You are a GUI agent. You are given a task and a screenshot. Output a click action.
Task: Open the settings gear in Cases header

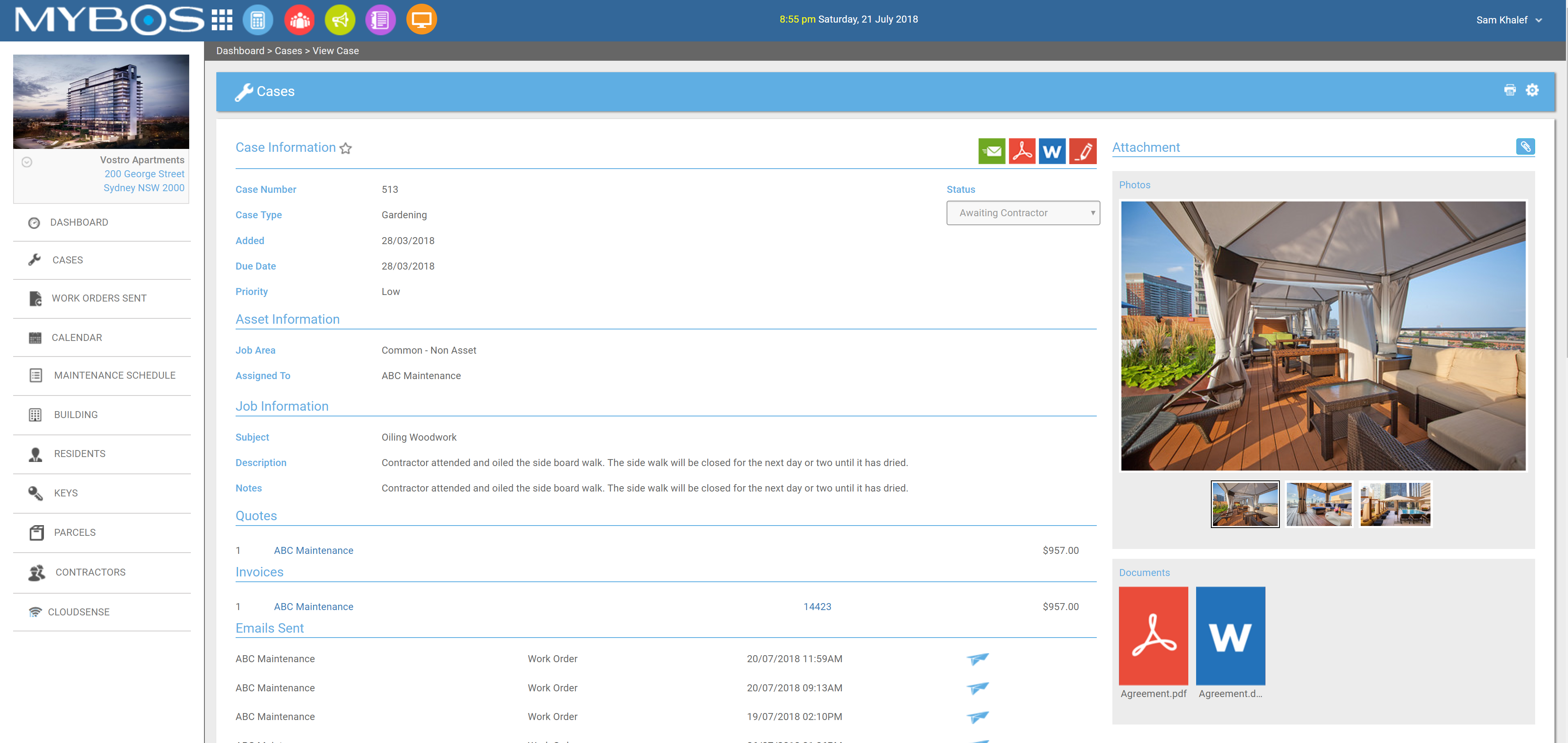(1532, 91)
